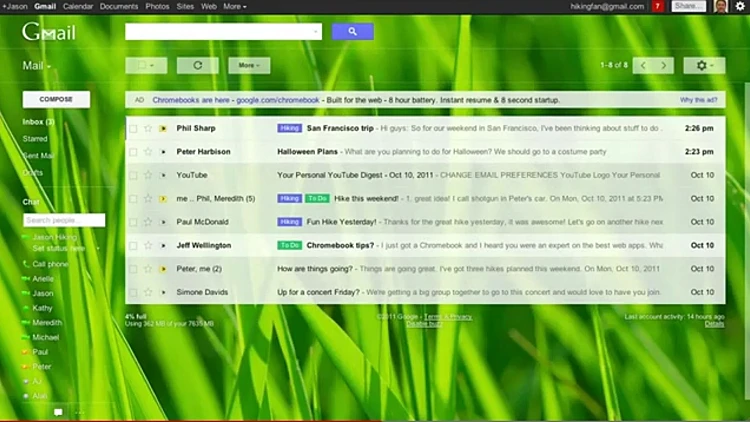Open chat with Kathy

pyautogui.click(x=42, y=308)
